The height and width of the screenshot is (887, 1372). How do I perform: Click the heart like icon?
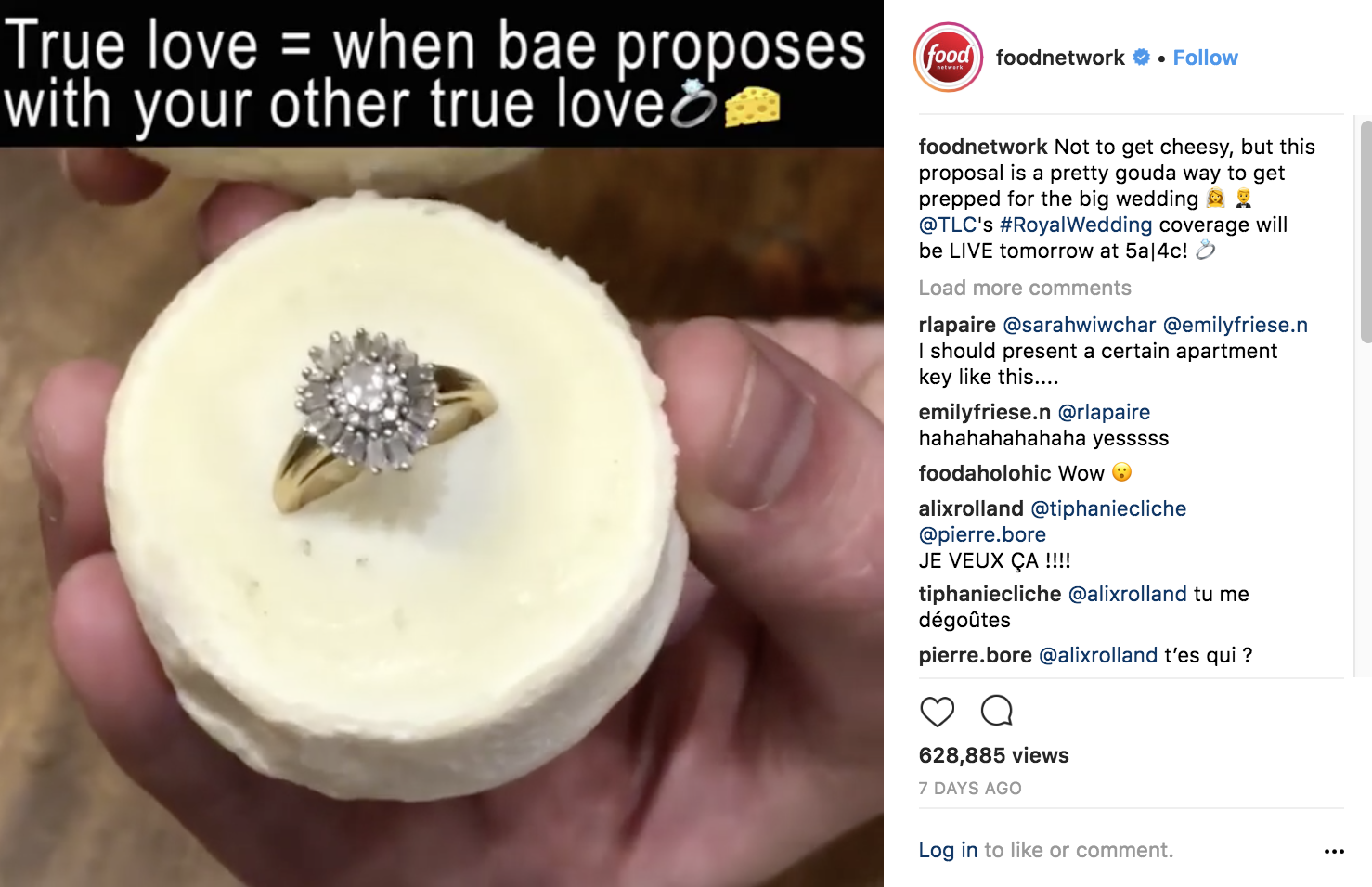937,712
